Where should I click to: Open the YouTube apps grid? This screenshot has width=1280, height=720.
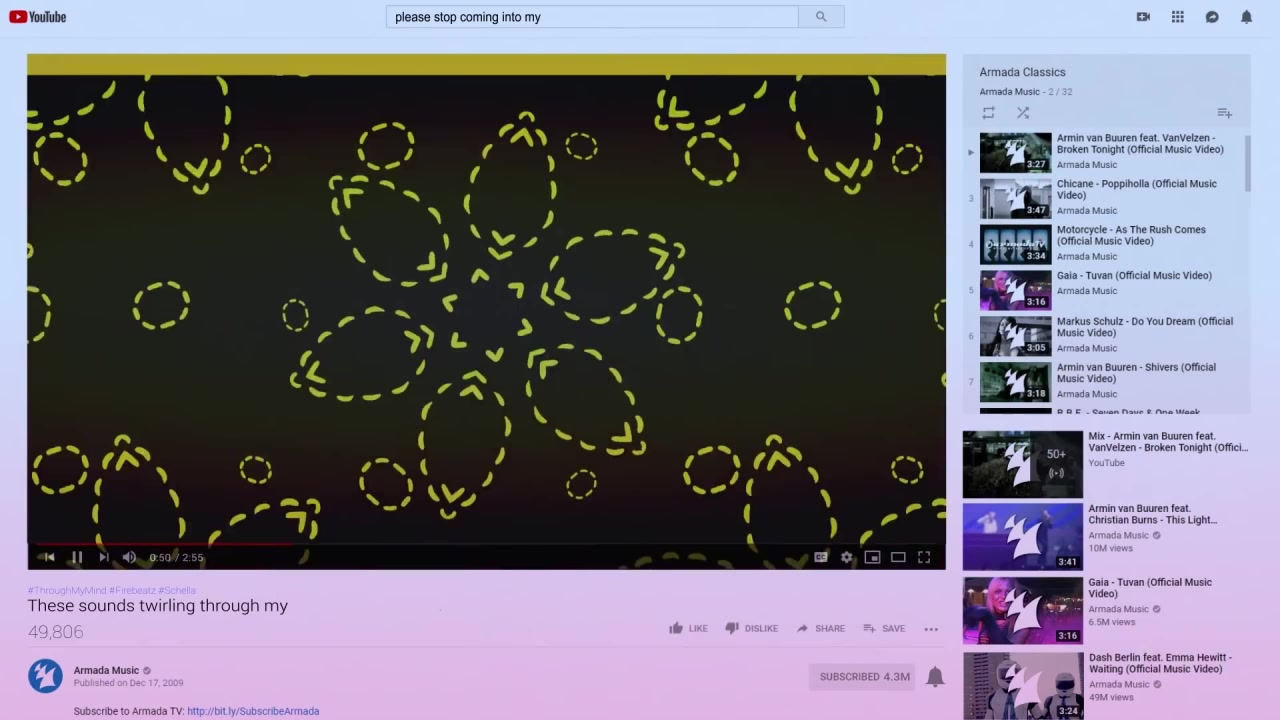click(1178, 17)
